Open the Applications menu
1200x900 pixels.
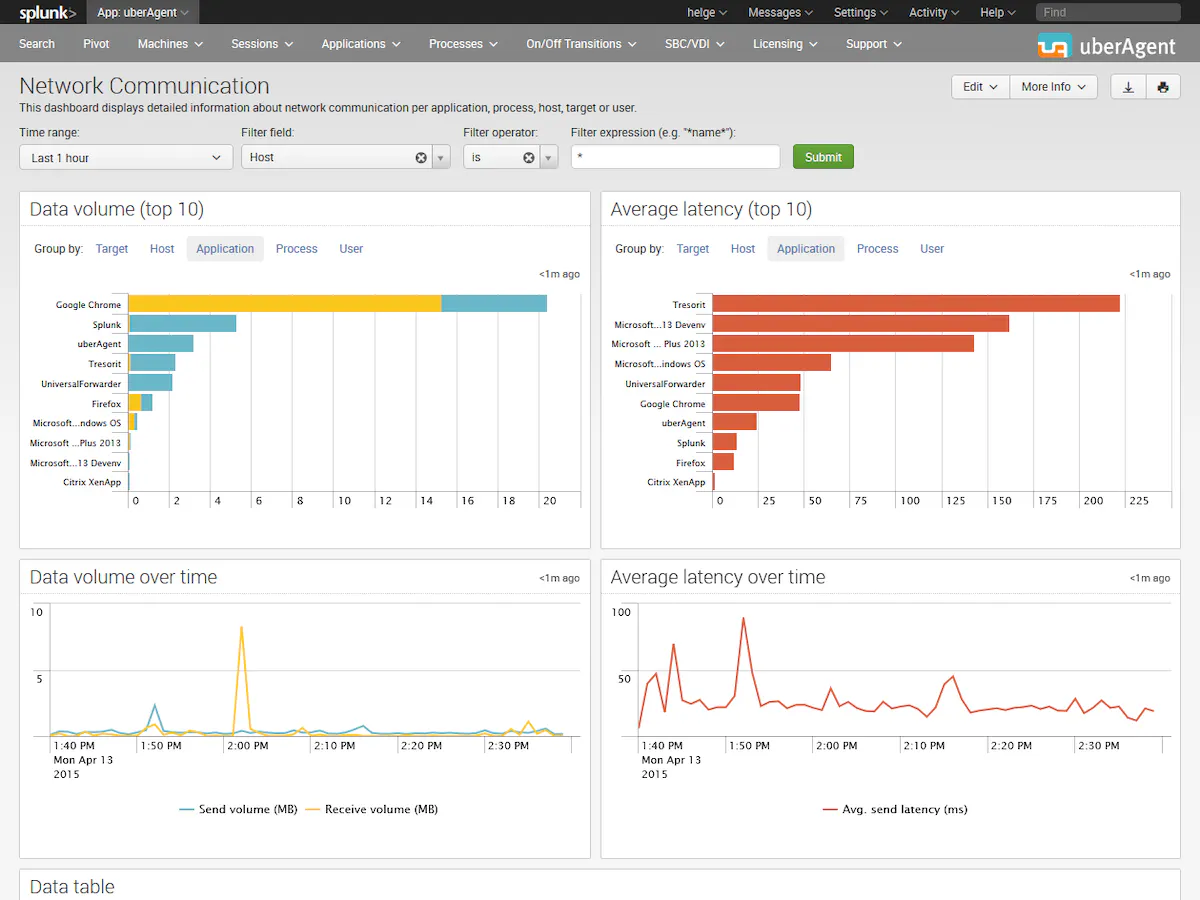(x=361, y=44)
